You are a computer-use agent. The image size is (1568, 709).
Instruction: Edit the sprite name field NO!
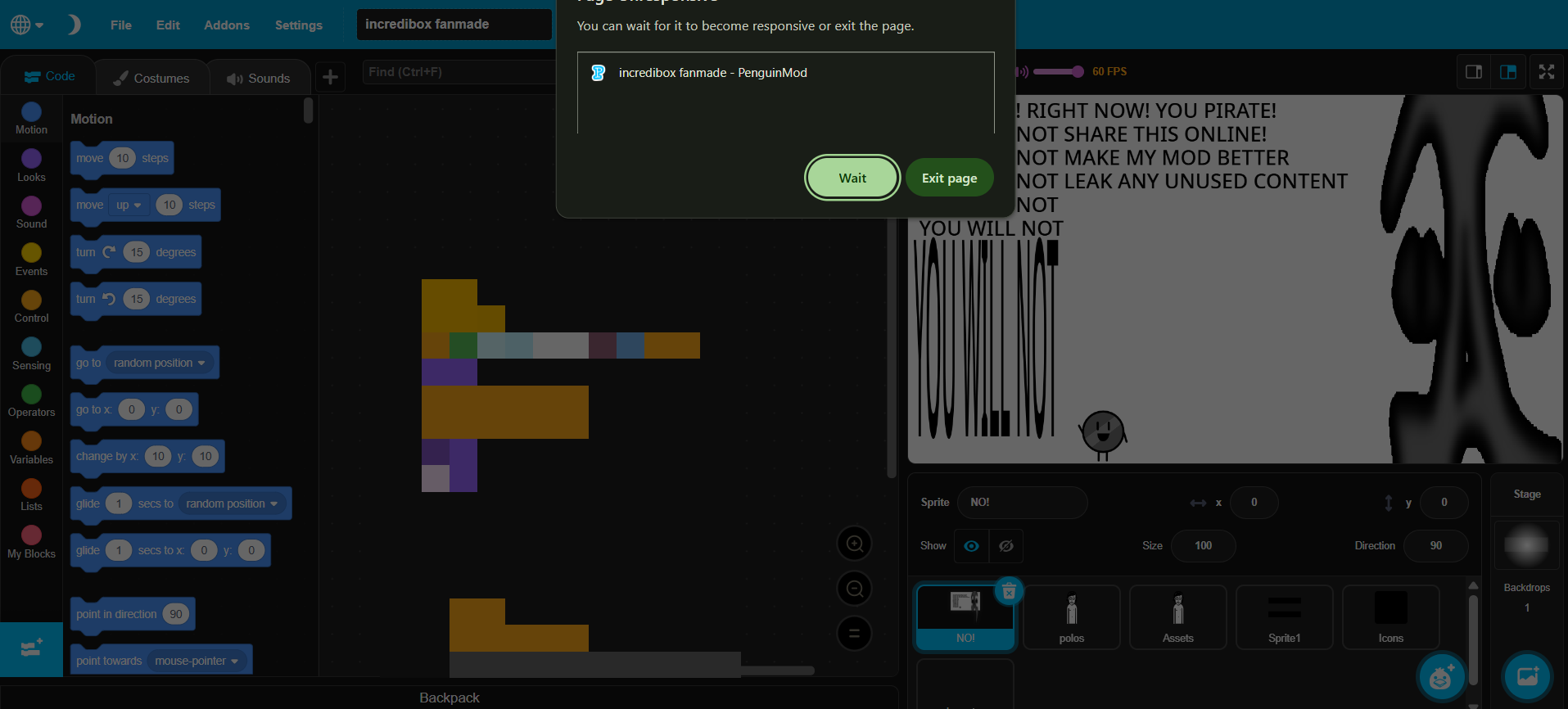click(1022, 503)
